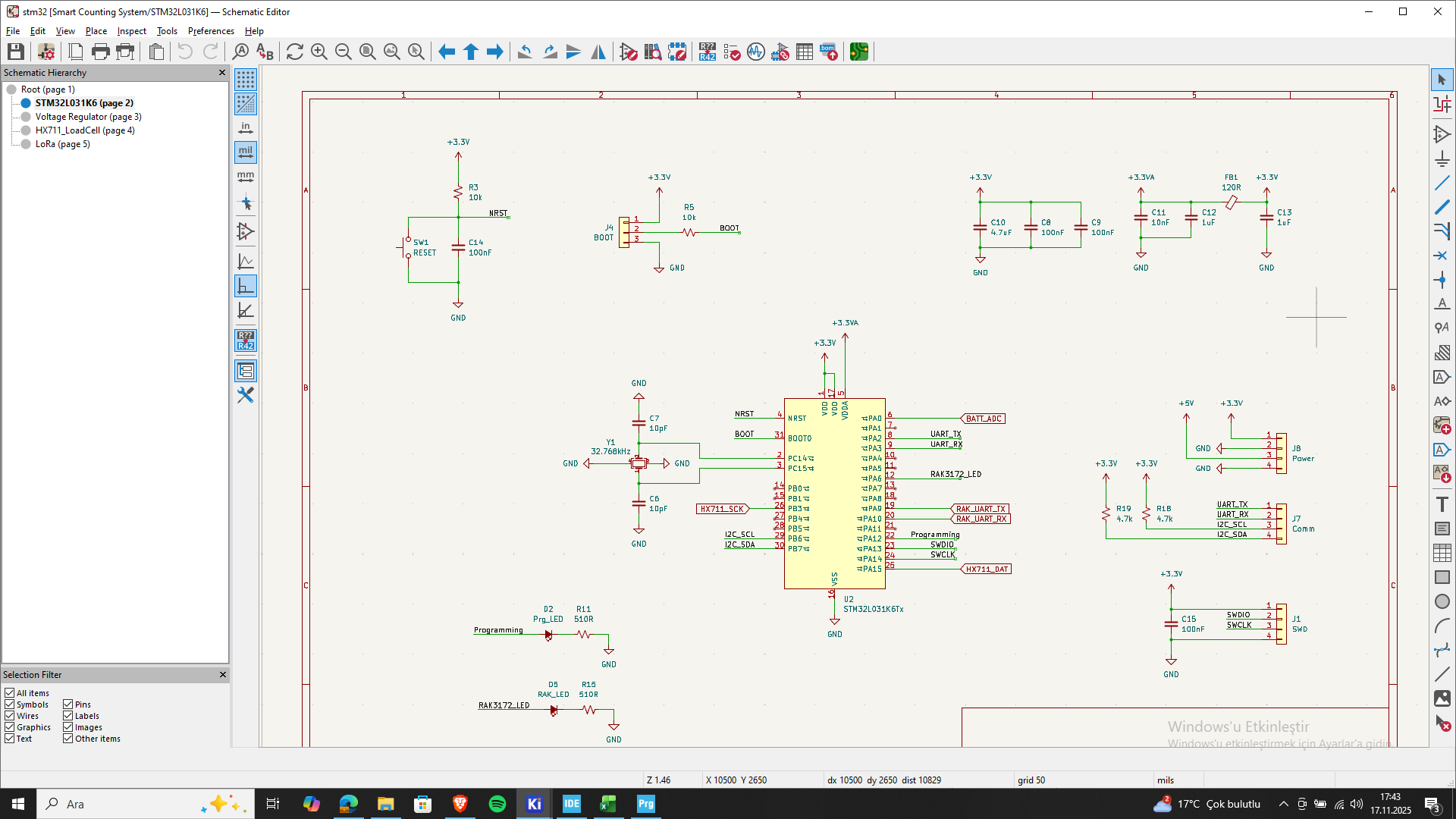Toggle the Pins filter checkbox
Image resolution: width=1456 pixels, height=819 pixels.
point(68,704)
